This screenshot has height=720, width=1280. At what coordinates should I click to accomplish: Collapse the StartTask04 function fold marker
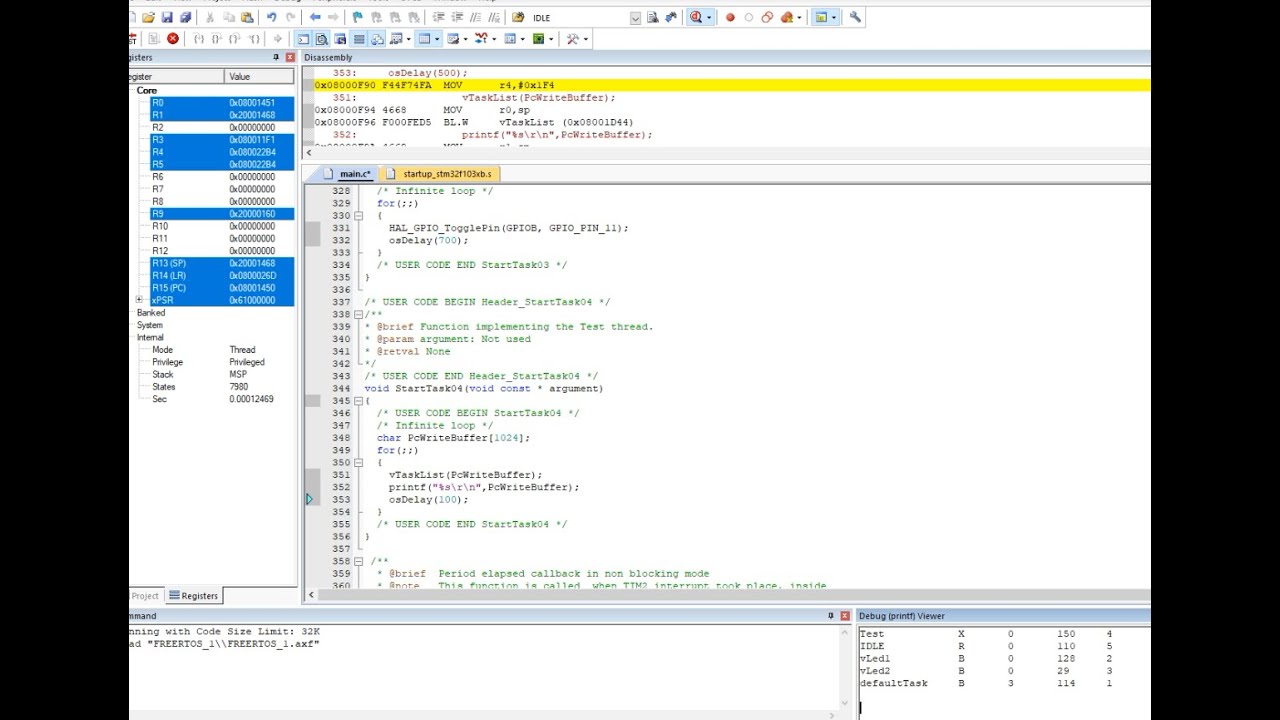click(x=358, y=401)
